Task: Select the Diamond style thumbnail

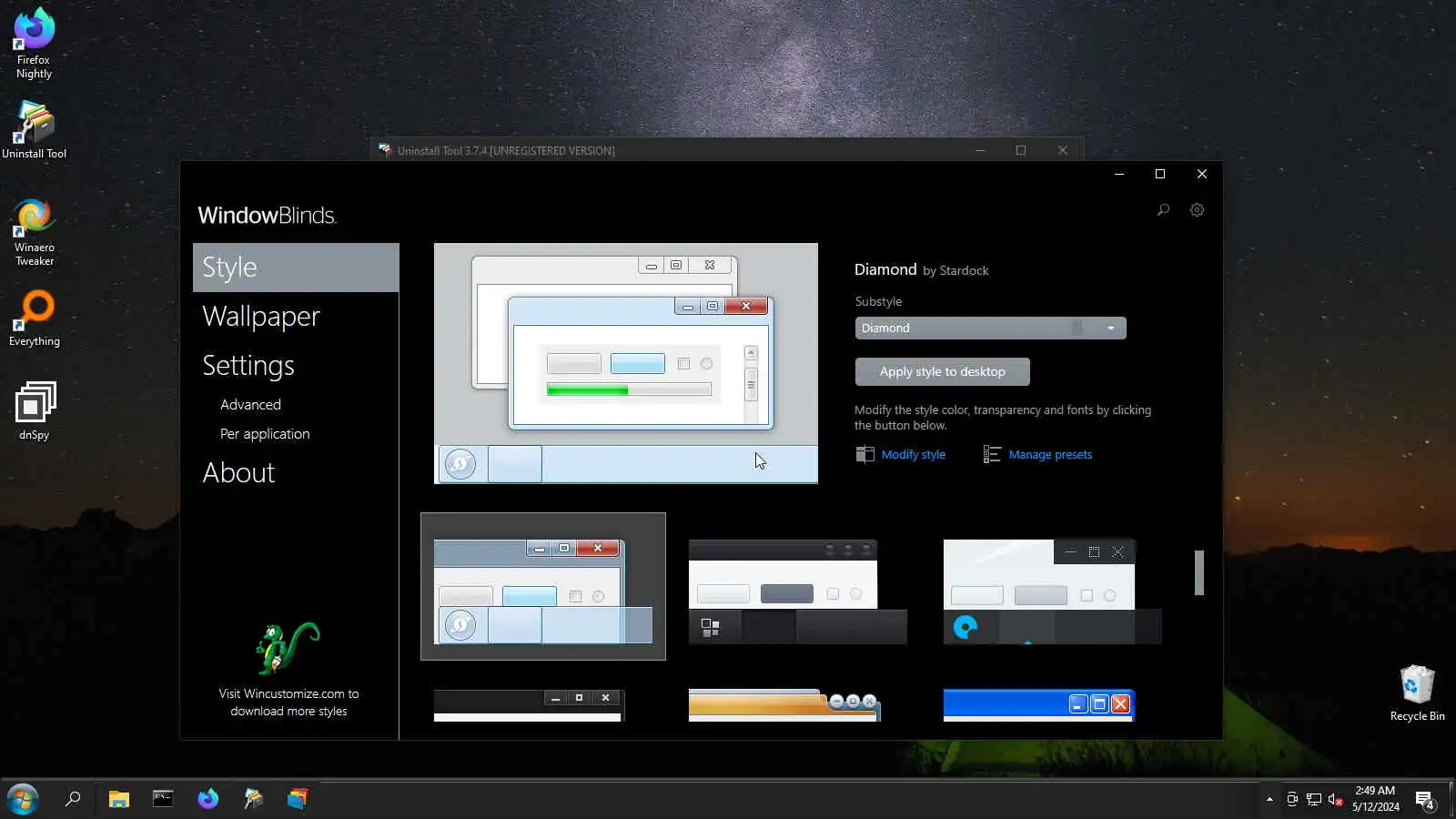Action: [x=543, y=586]
